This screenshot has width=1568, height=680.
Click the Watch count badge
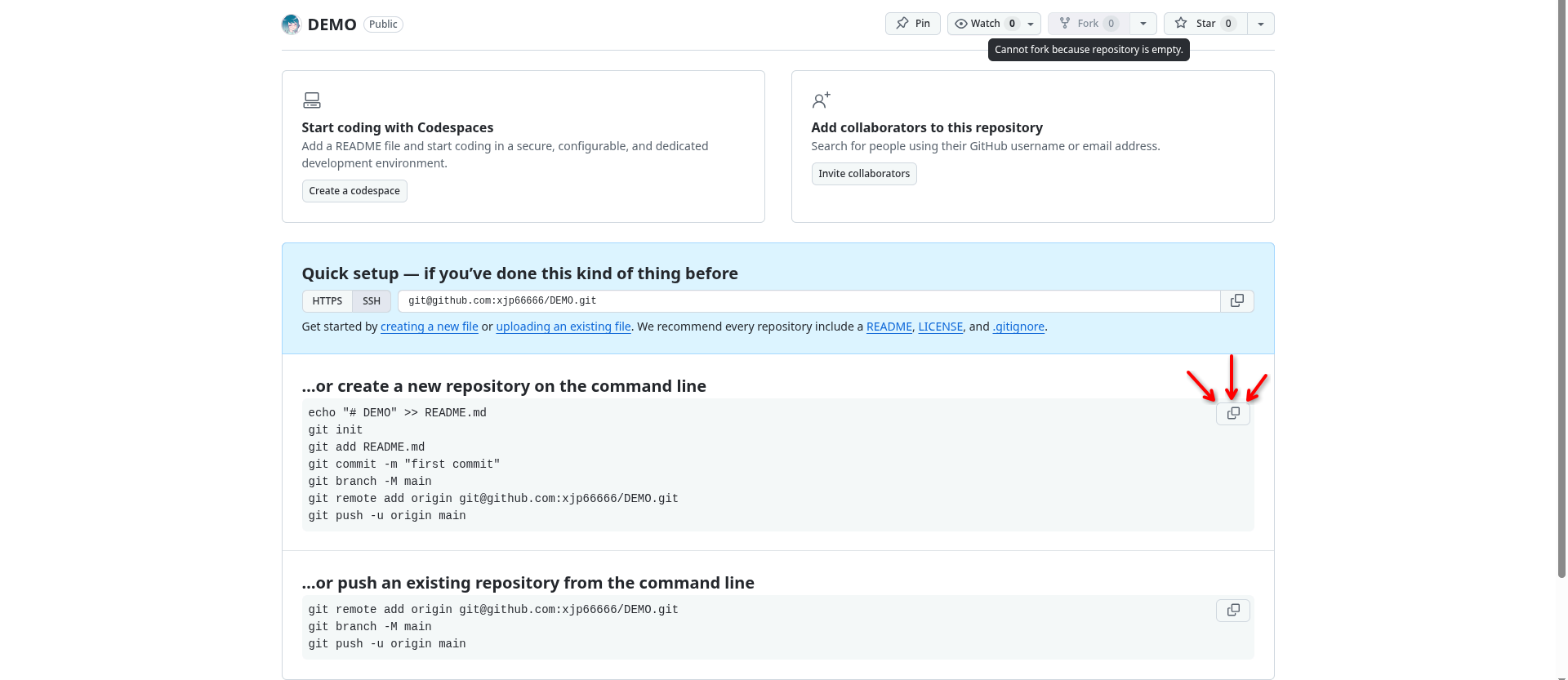(x=1012, y=24)
